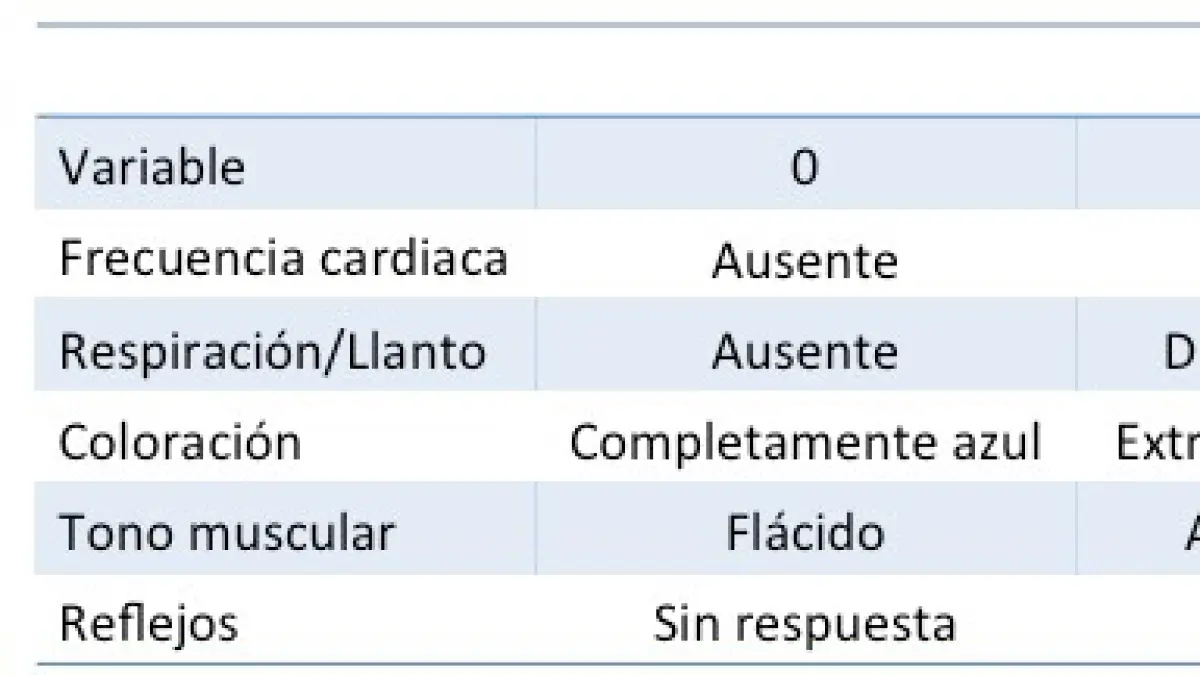Screen dimensions: 1200x675
Task: Click the "Respiración/Llanto" row label
Action: pos(272,351)
